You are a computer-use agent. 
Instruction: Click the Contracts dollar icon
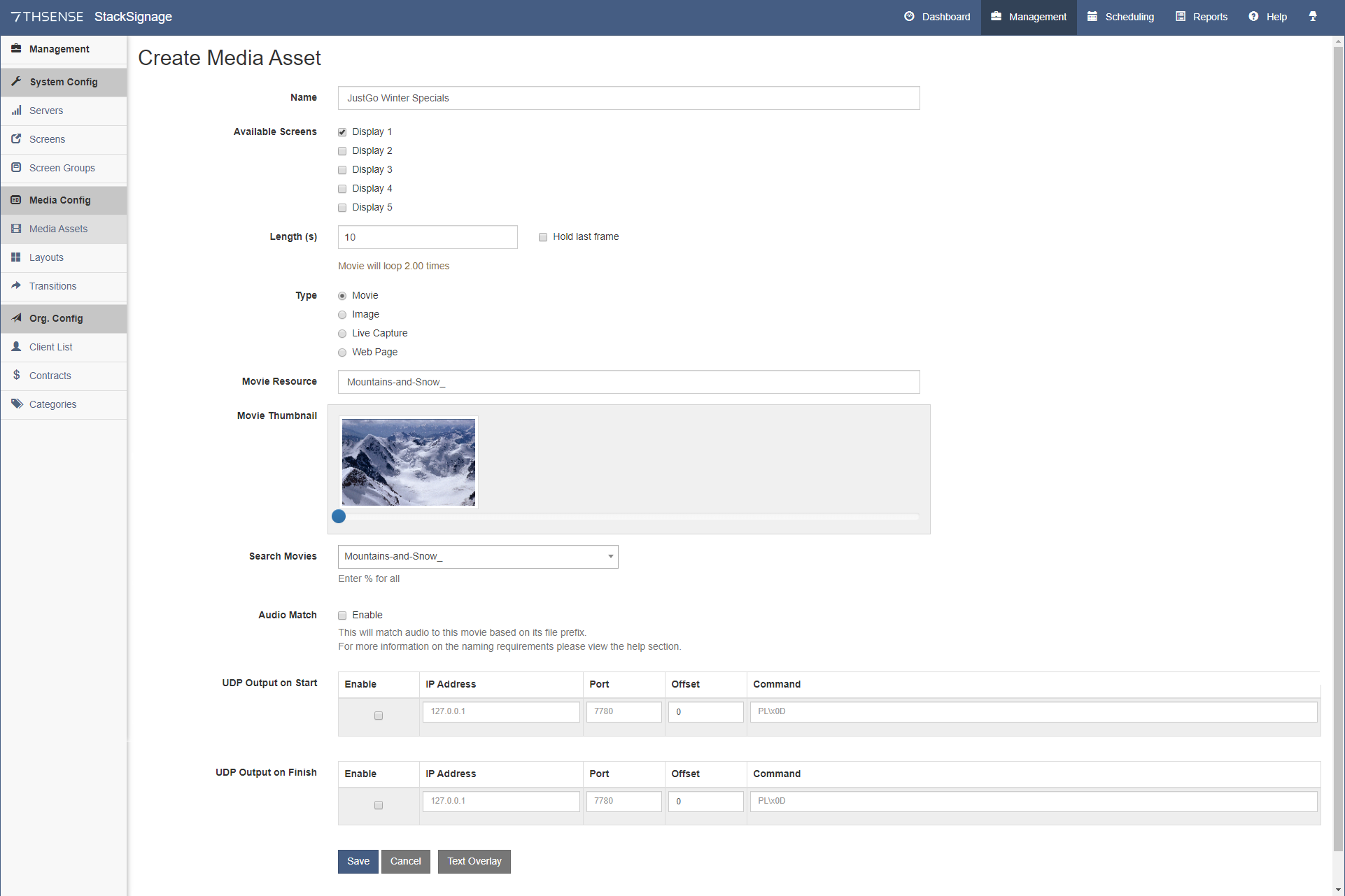click(x=16, y=376)
